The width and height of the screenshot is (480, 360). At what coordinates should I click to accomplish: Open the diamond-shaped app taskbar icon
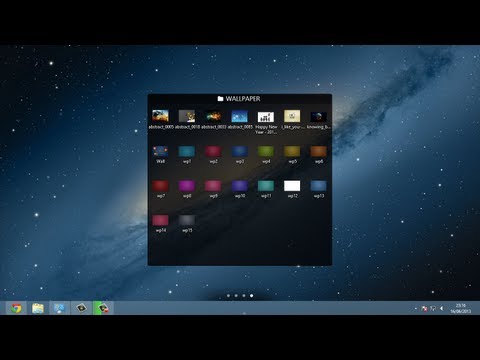pyautogui.click(x=81, y=308)
